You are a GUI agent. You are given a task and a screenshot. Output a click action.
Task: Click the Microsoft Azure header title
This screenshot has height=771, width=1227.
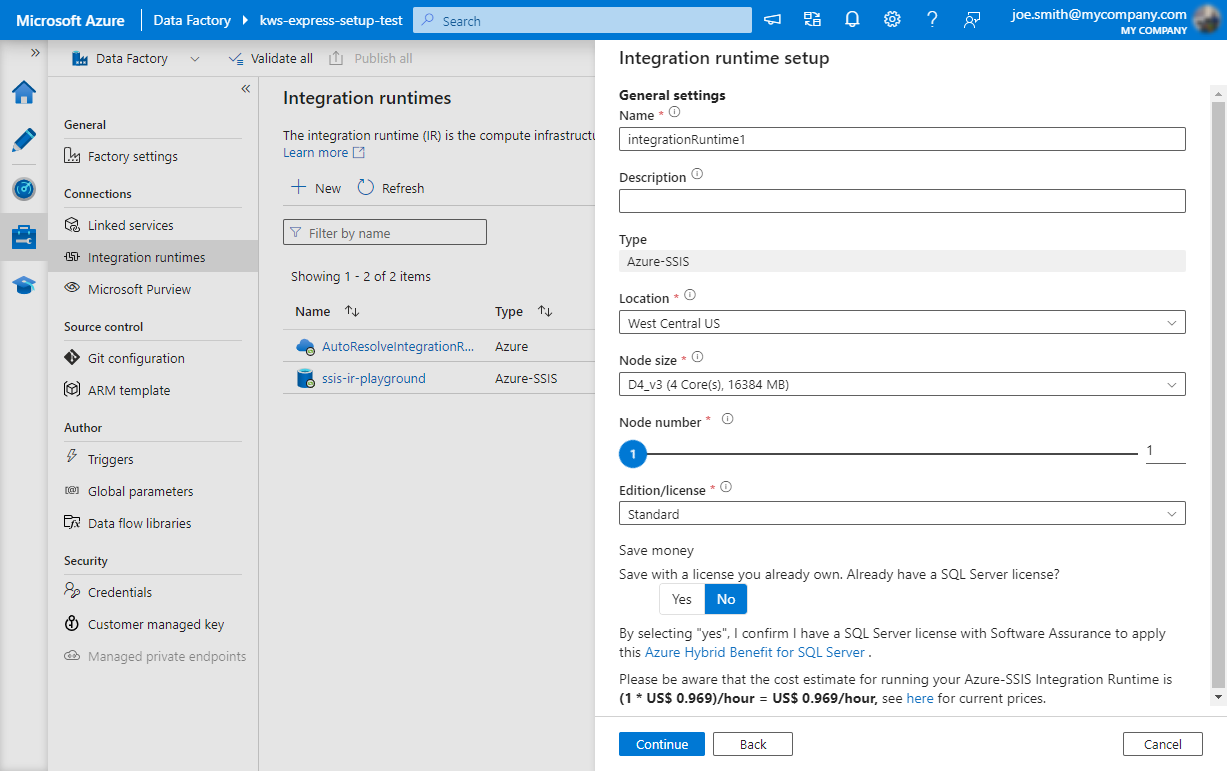[70, 20]
